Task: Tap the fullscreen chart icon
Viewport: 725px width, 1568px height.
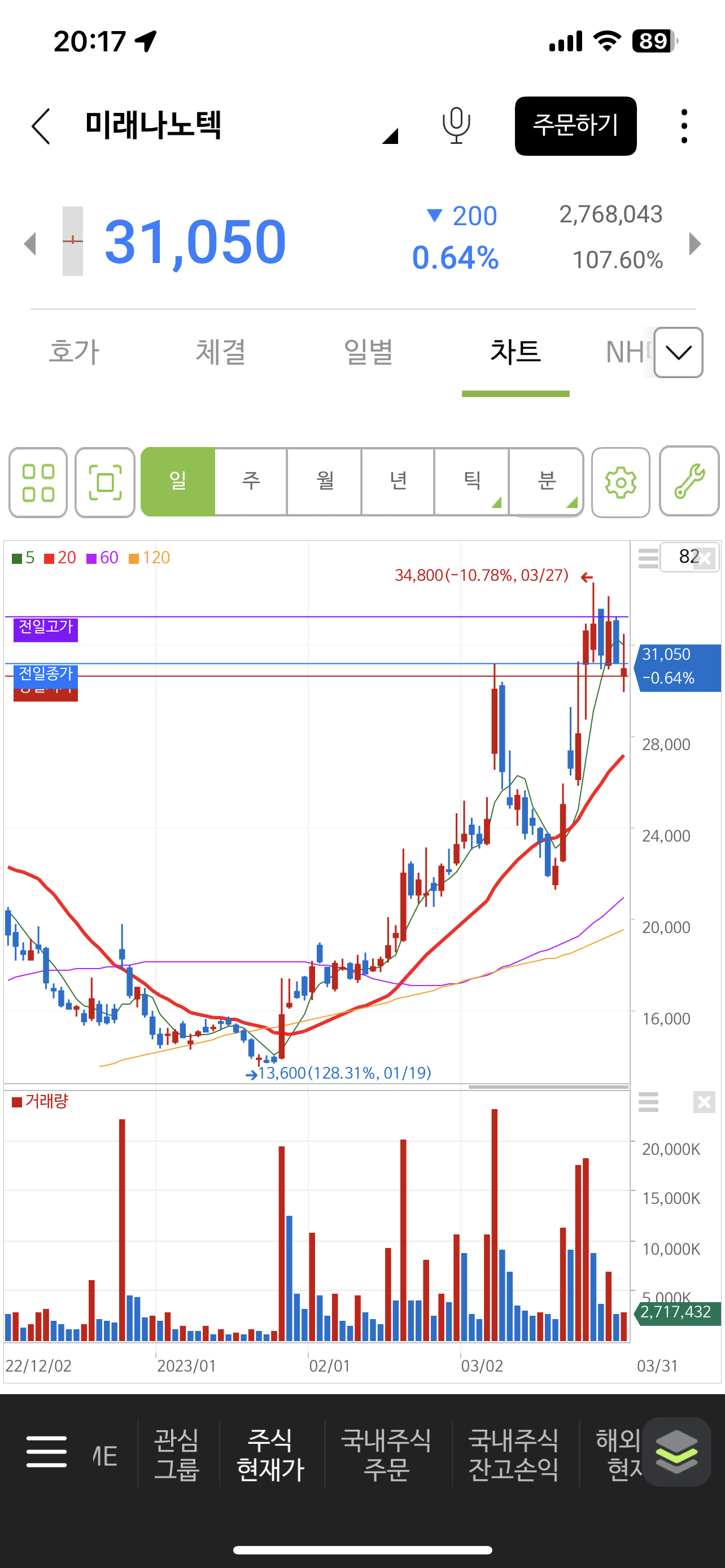Action: (x=104, y=483)
